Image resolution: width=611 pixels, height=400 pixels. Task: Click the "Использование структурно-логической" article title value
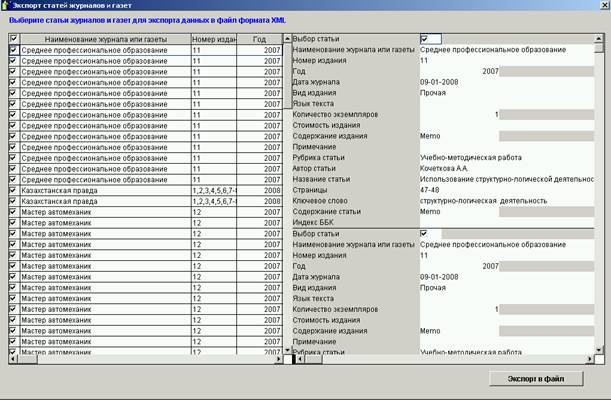click(x=507, y=179)
